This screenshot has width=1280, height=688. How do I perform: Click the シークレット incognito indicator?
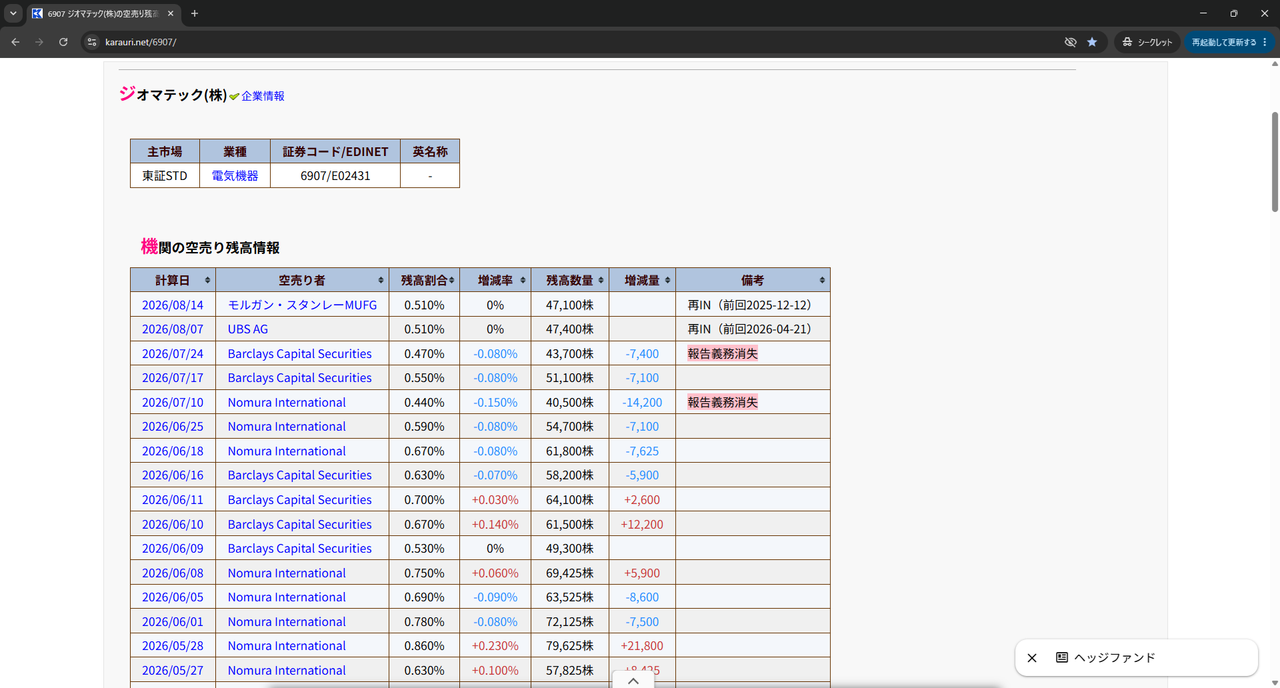pyautogui.click(x=1146, y=42)
